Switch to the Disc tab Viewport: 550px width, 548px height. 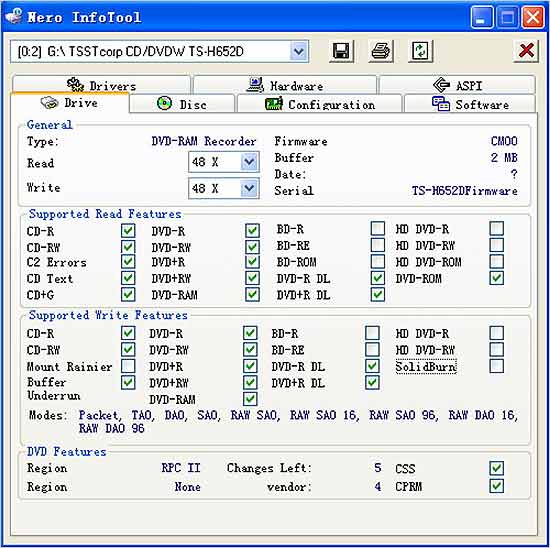(x=182, y=104)
